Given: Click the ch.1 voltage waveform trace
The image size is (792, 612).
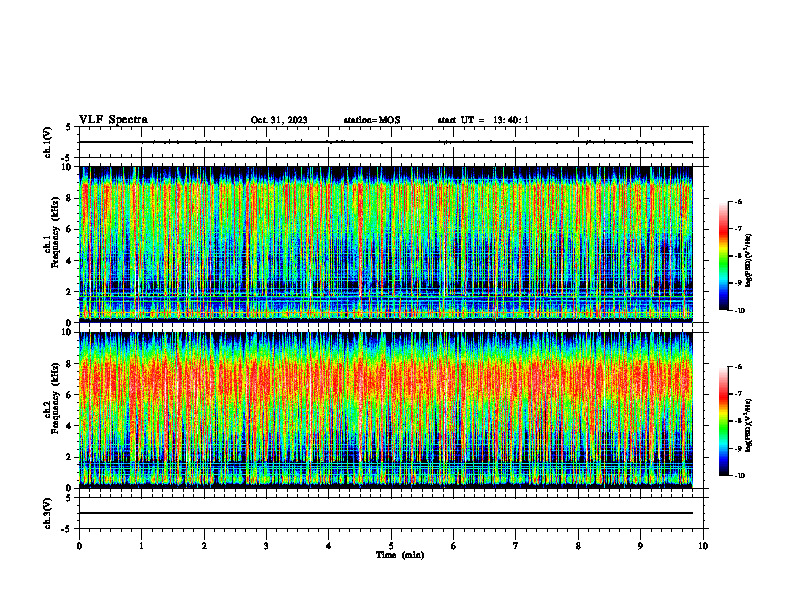Looking at the screenshot, I should click(x=386, y=142).
